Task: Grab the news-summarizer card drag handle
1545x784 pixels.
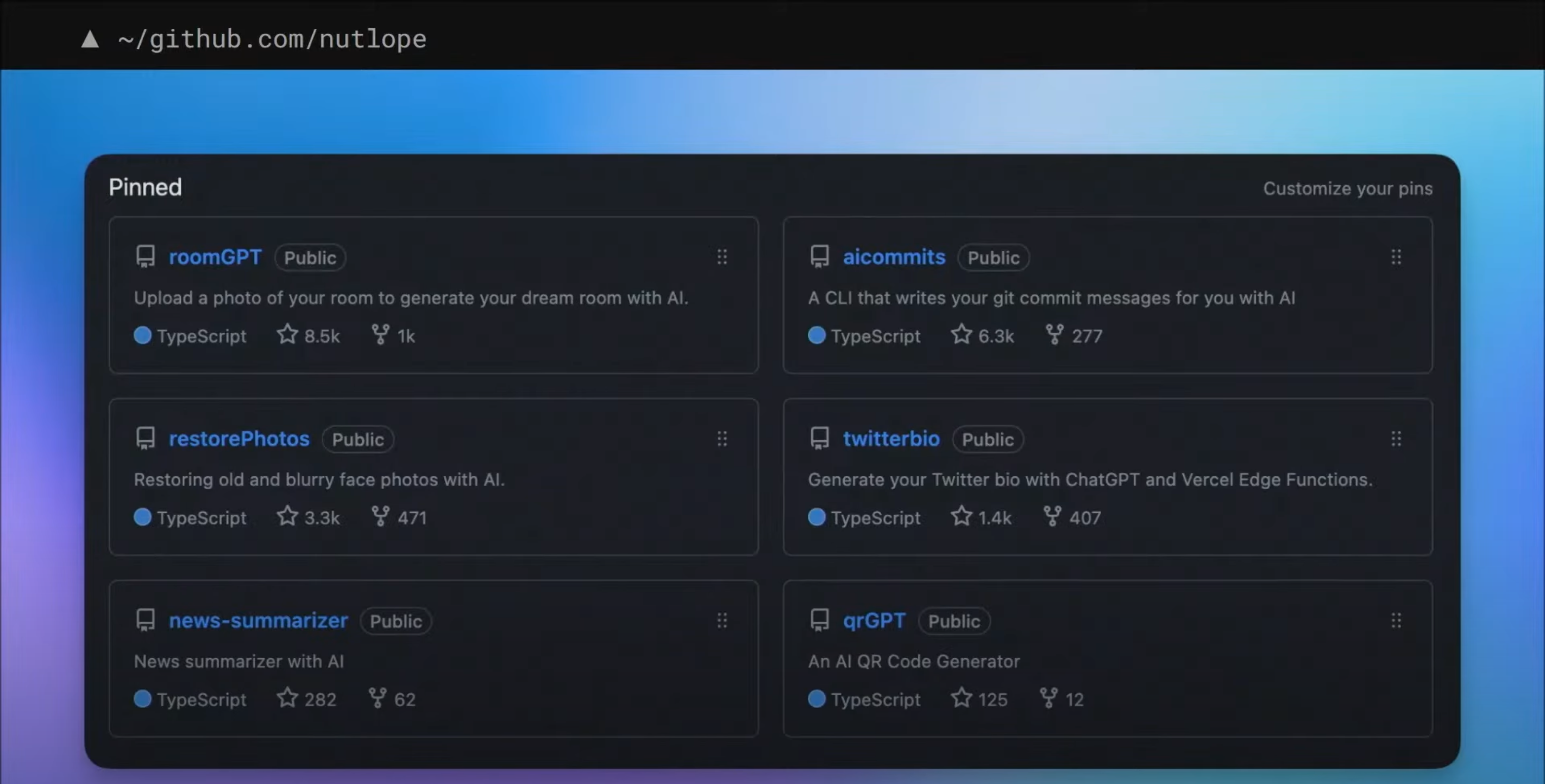Action: tap(722, 621)
